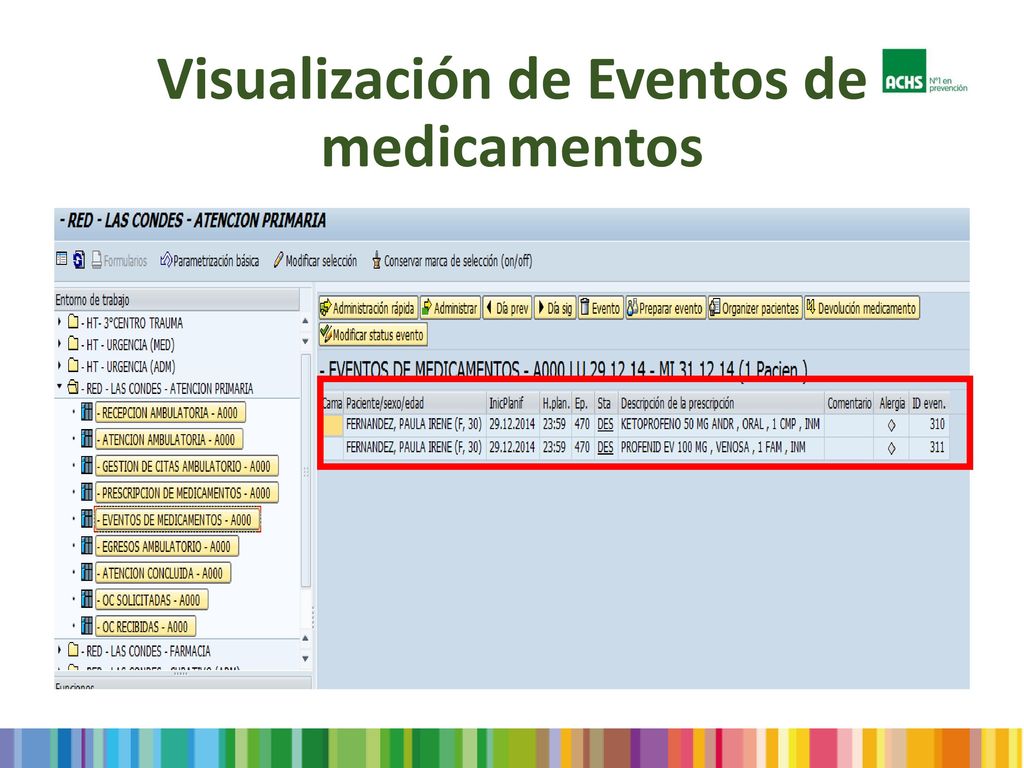Image resolution: width=1024 pixels, height=768 pixels.
Task: Open Formularios in the toolbar
Action: tap(119, 261)
